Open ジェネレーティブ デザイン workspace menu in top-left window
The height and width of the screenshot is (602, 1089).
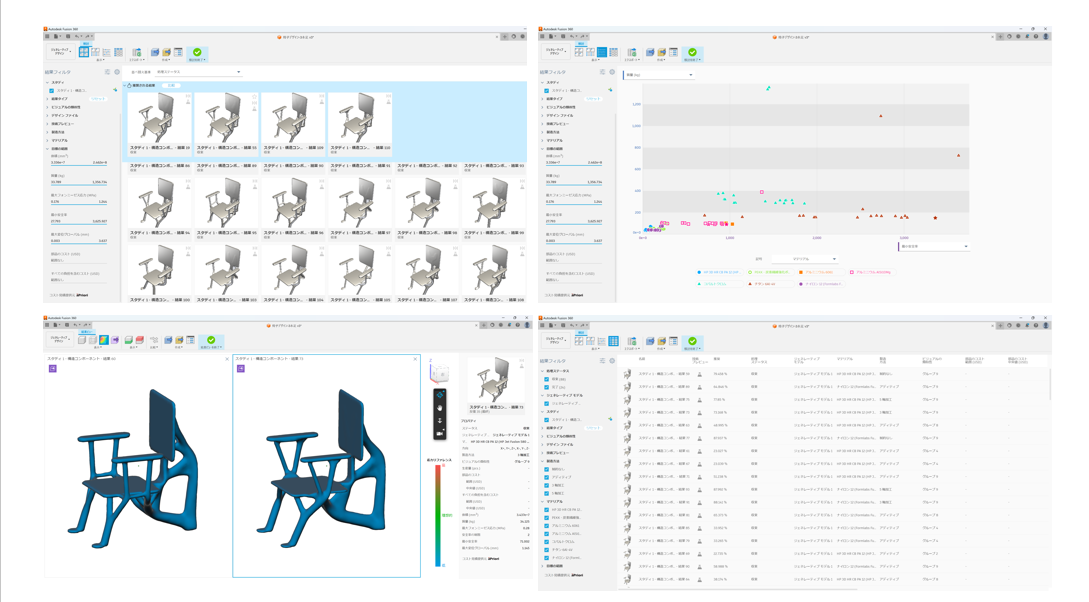59,51
